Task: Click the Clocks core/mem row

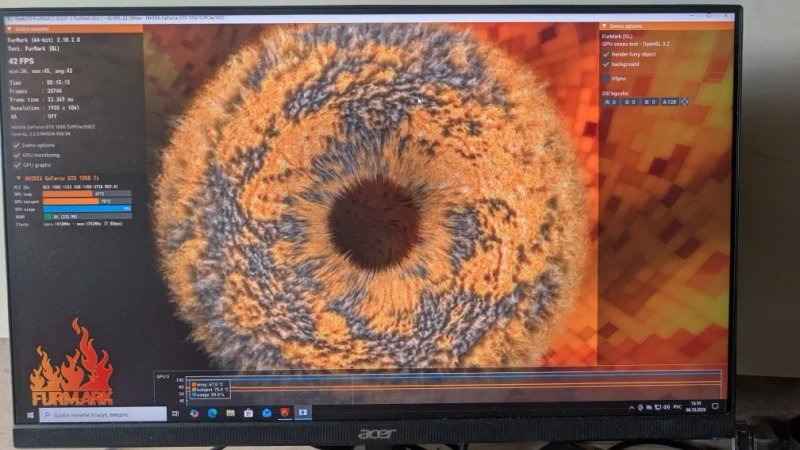Action: point(69,224)
